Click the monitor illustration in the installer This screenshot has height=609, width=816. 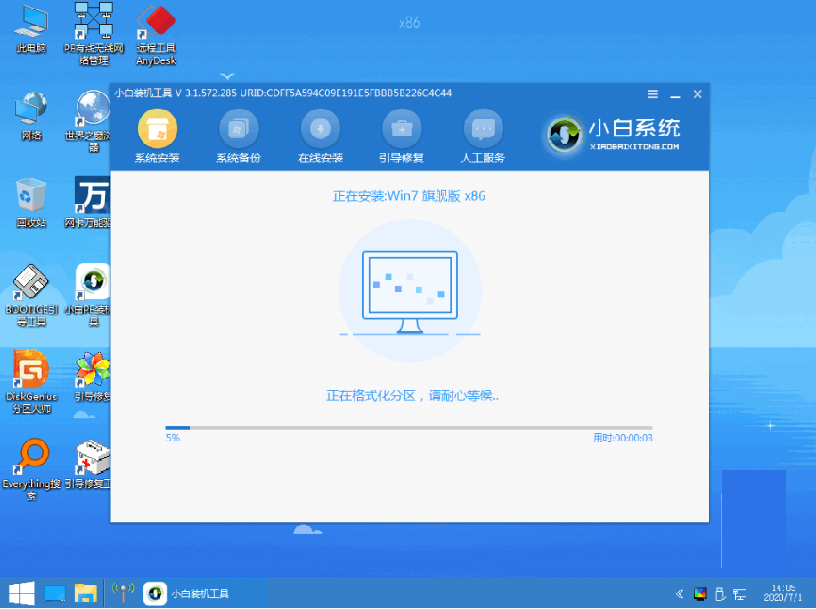pos(410,291)
